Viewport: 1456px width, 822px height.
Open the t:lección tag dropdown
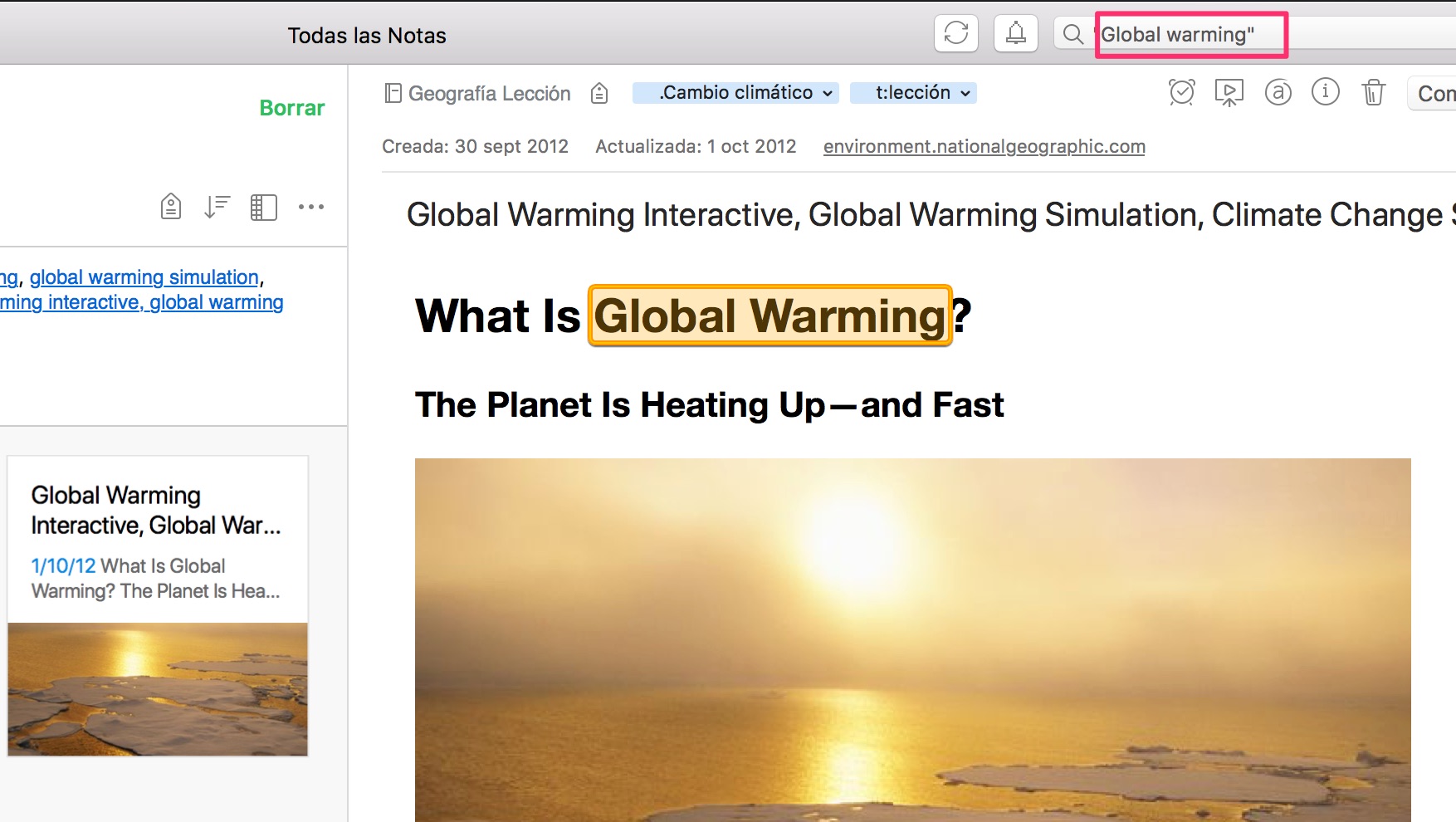[x=914, y=93]
